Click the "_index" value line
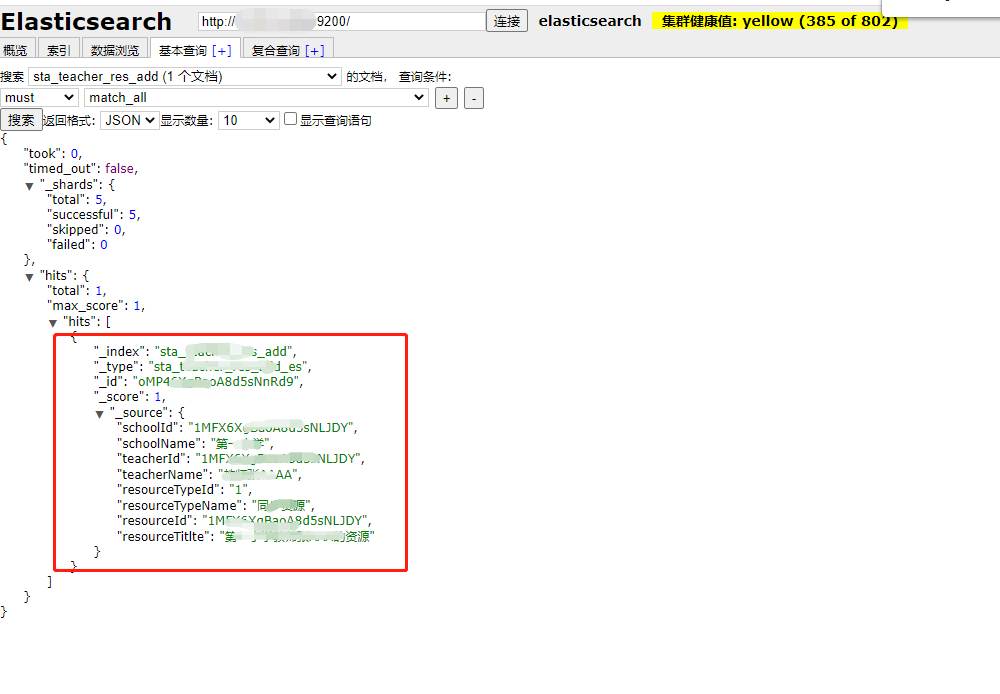 [195, 351]
